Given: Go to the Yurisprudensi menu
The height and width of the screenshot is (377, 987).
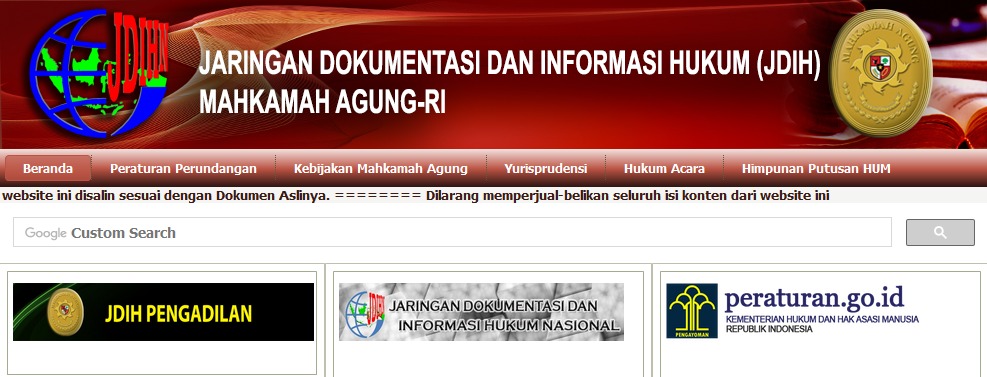Looking at the screenshot, I should click(546, 169).
